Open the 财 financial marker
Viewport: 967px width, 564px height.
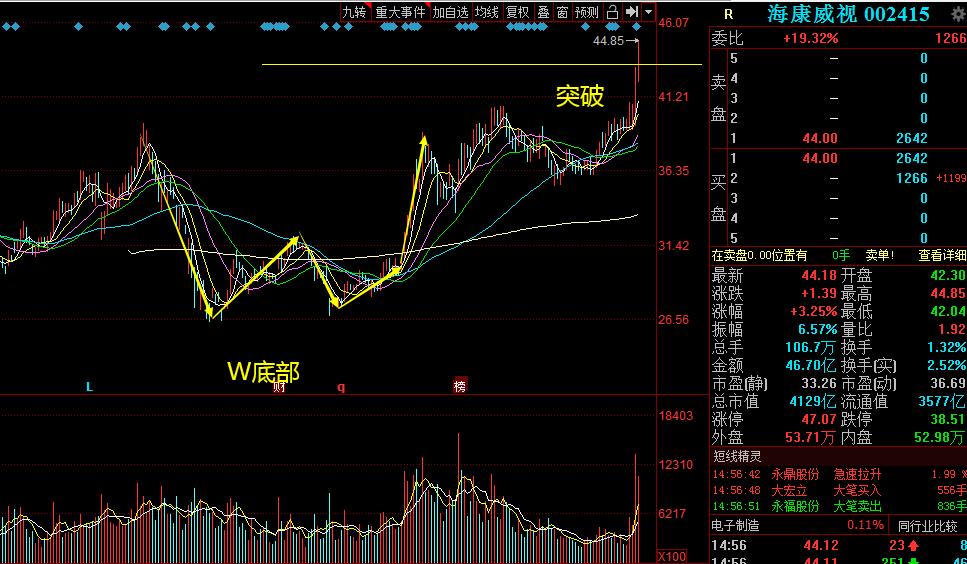click(x=279, y=387)
